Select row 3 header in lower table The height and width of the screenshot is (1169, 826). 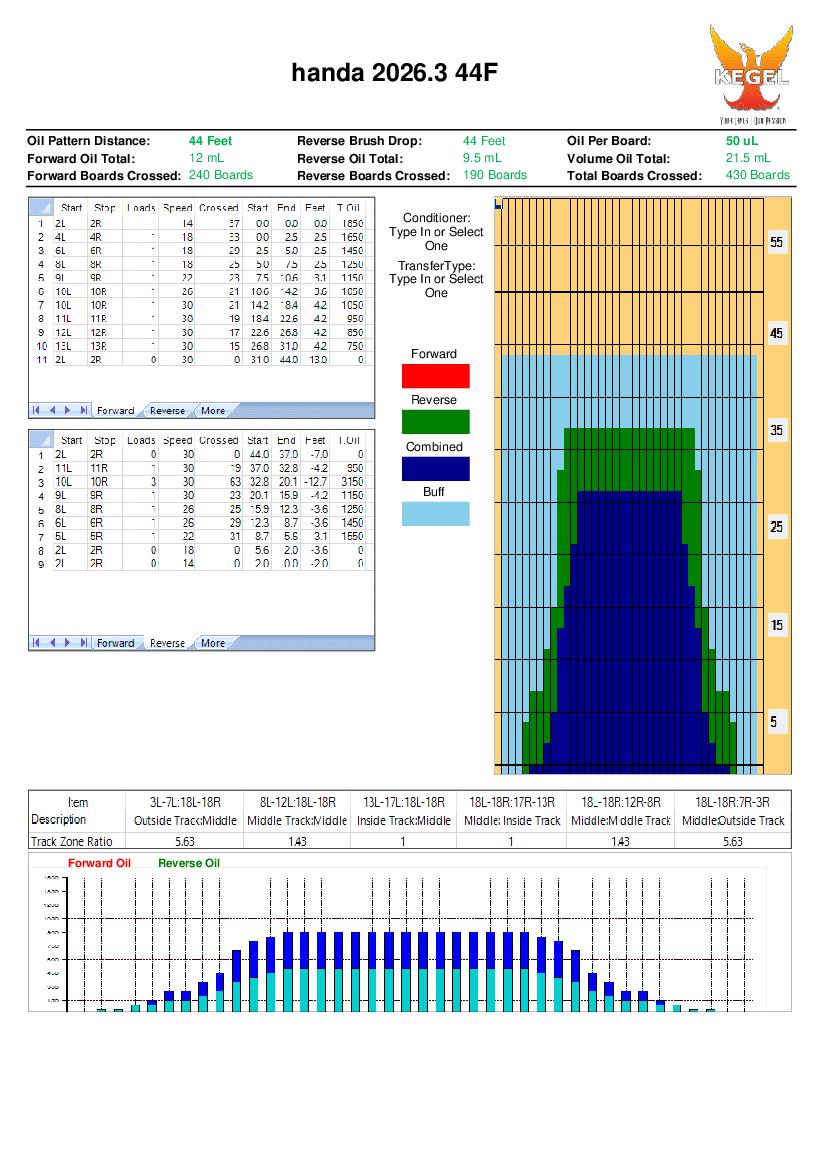coord(40,482)
